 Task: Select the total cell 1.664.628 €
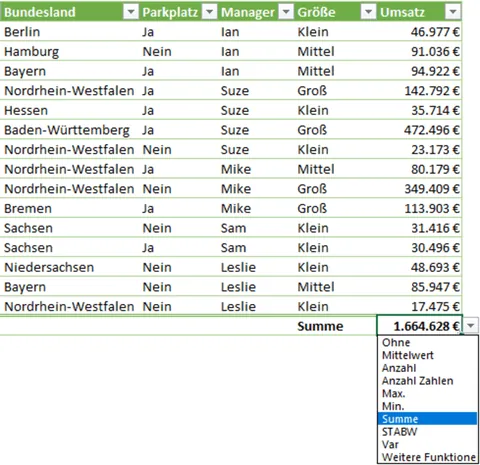point(419,325)
